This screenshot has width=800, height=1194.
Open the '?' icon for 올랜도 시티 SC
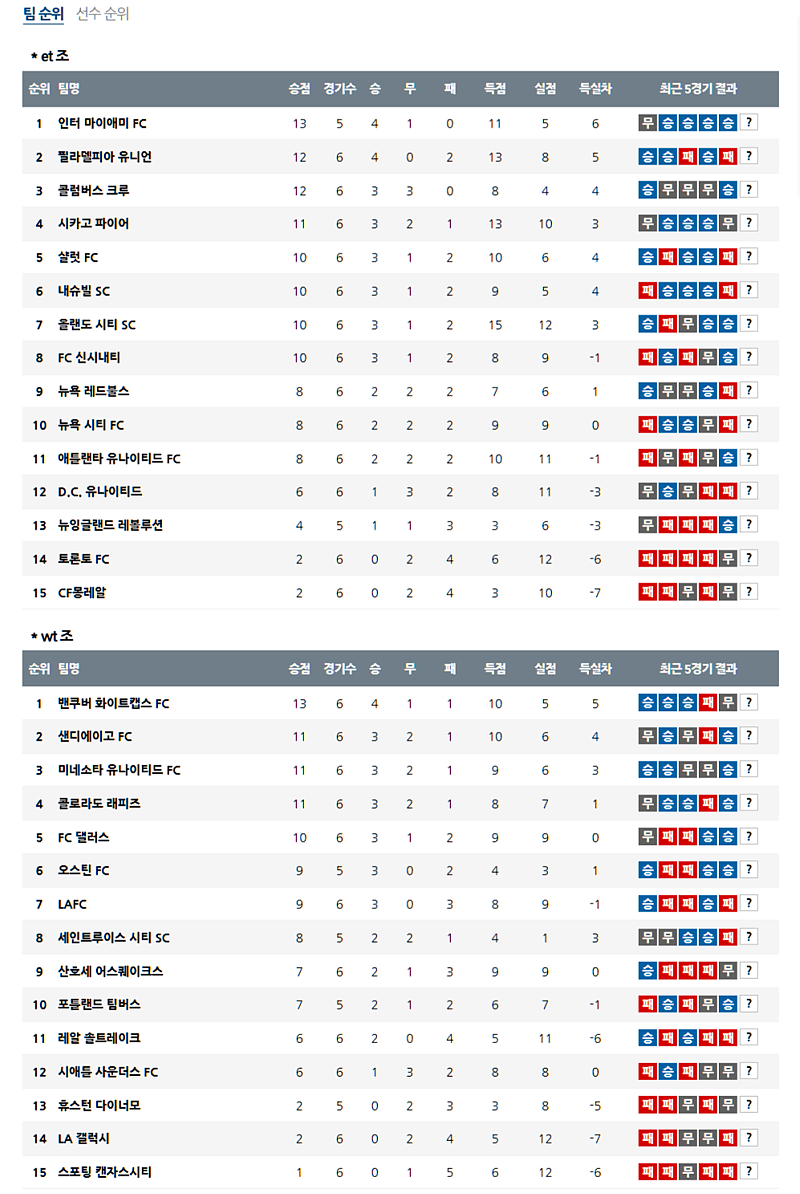(x=749, y=324)
